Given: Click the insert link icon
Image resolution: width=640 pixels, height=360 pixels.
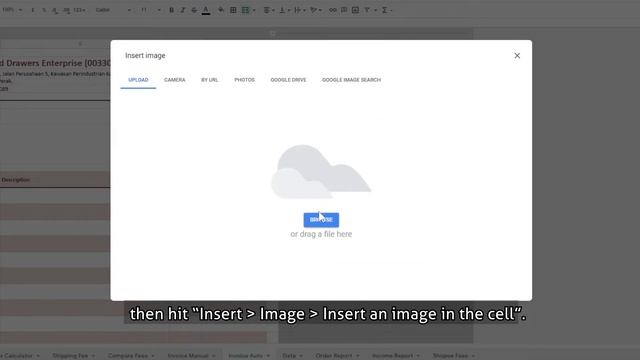Looking at the screenshot, I should click(x=333, y=10).
